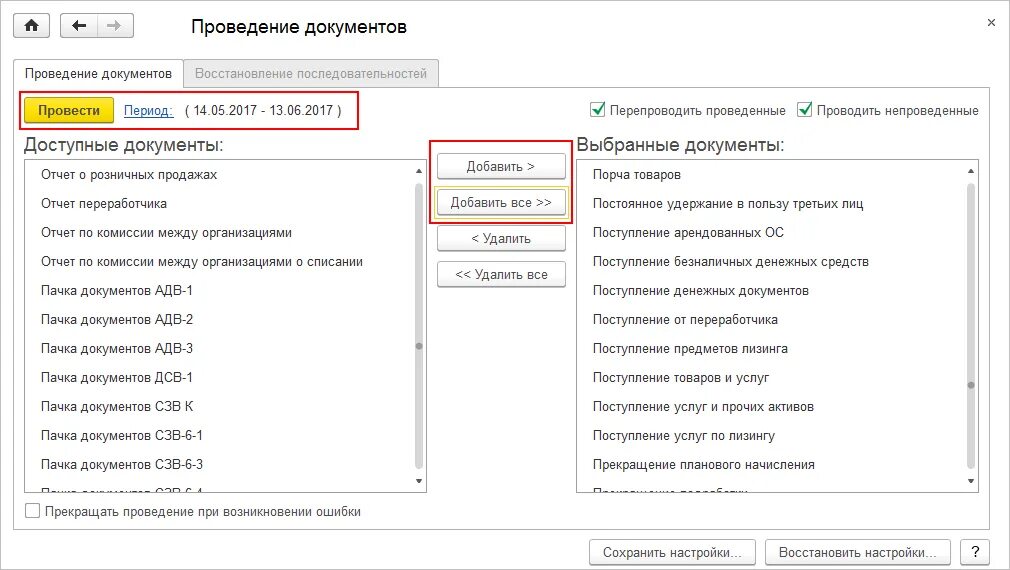Viewport: 1010px width, 570px height.
Task: Go to the home page icon
Action: [31, 26]
